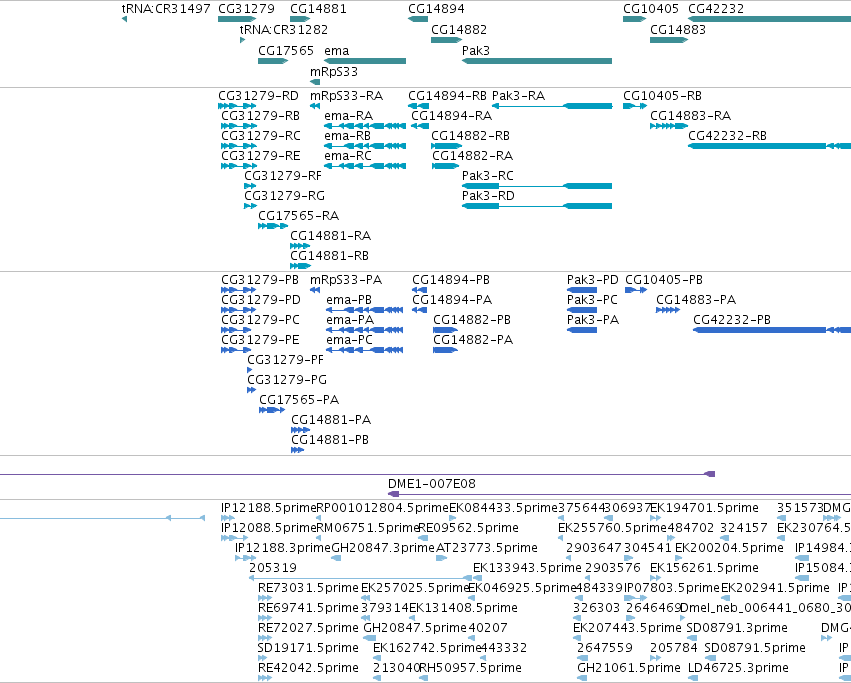Select the CG31279-RF transcript label
Viewport: 851px width, 683px height.
(x=283, y=176)
